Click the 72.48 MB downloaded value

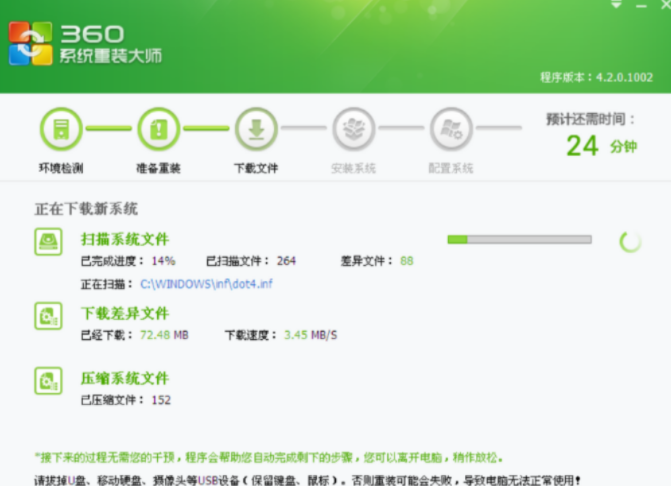164,335
